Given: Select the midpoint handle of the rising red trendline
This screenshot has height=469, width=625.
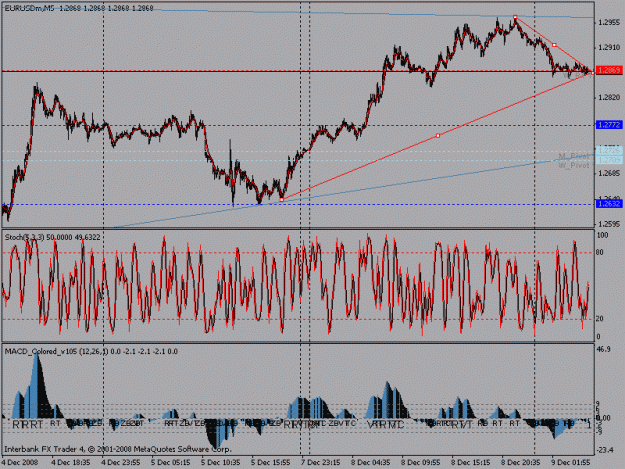Looking at the screenshot, I should (x=438, y=136).
